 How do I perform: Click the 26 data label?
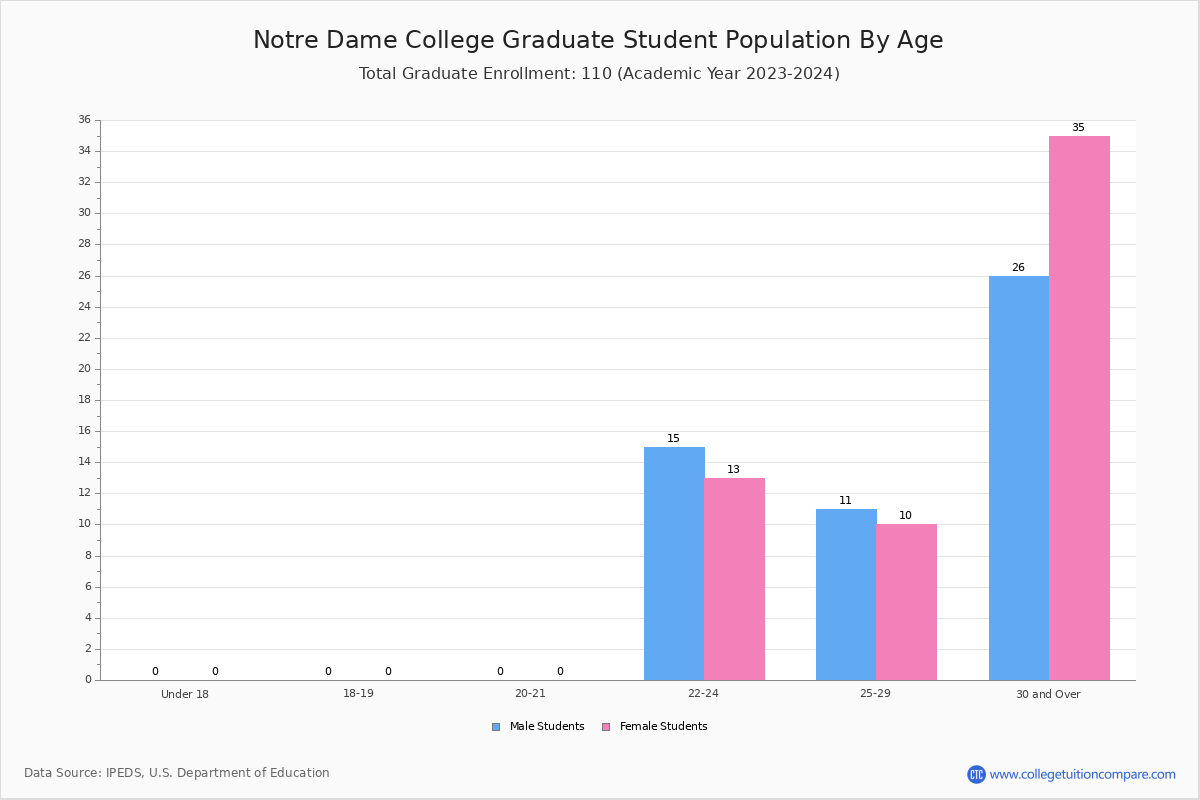pyautogui.click(x=1018, y=268)
